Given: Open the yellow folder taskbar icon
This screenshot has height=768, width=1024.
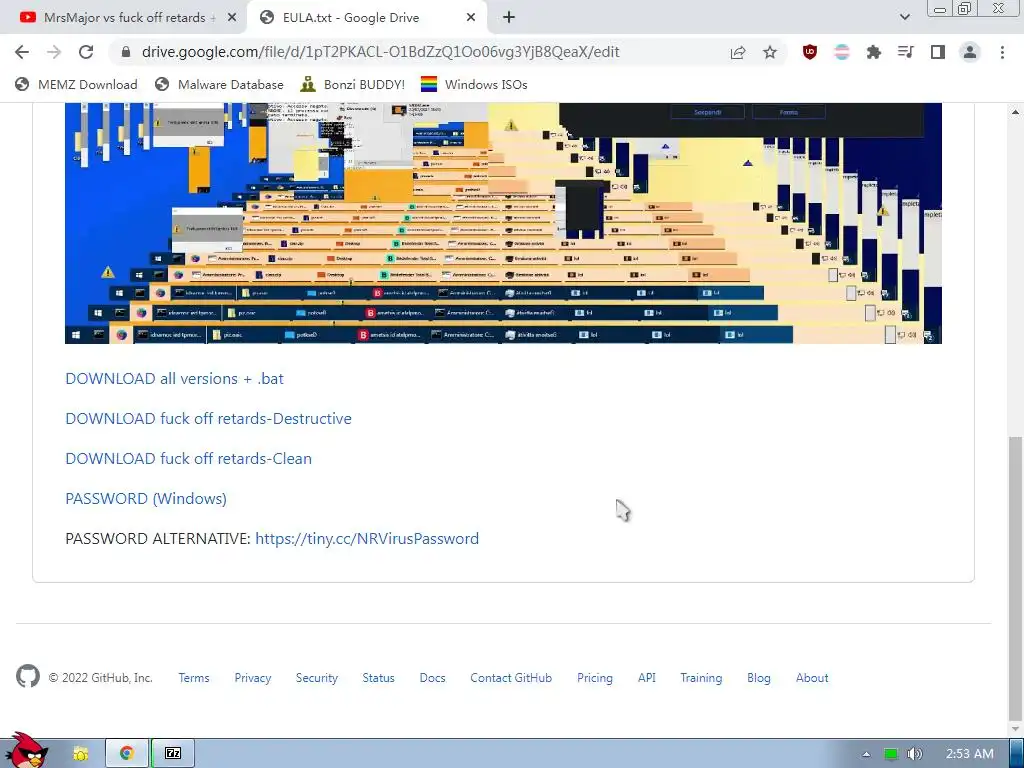Looking at the screenshot, I should click(x=80, y=754).
